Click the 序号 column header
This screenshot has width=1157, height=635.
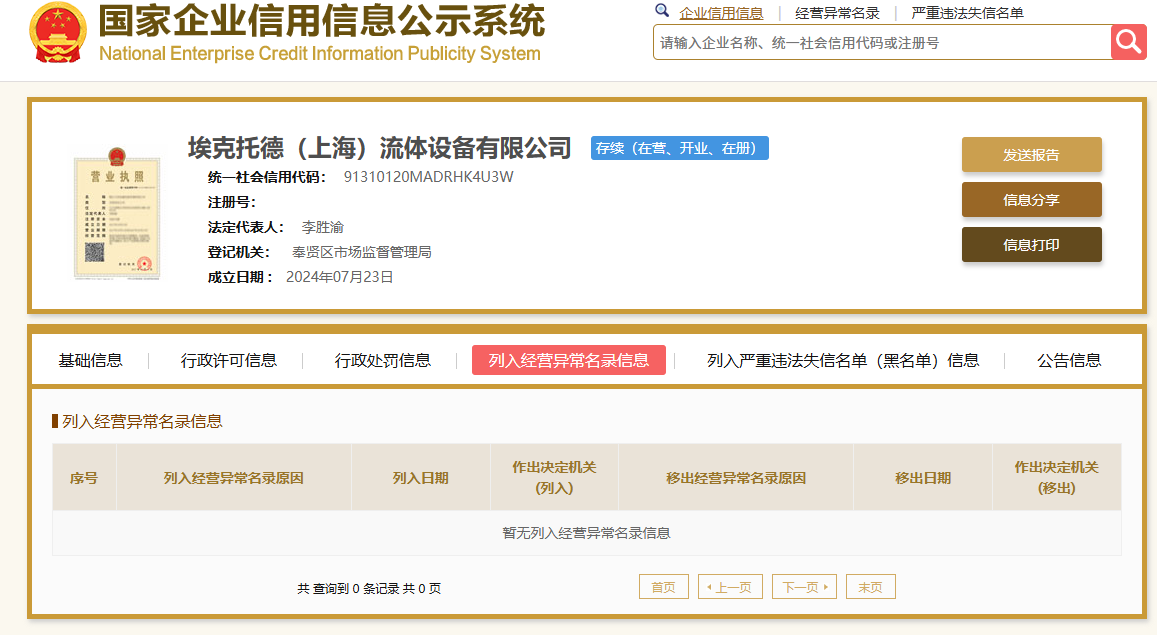(84, 478)
